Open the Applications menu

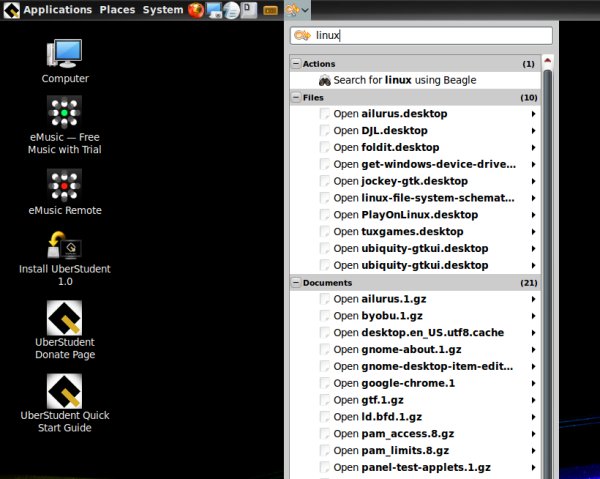(x=58, y=10)
